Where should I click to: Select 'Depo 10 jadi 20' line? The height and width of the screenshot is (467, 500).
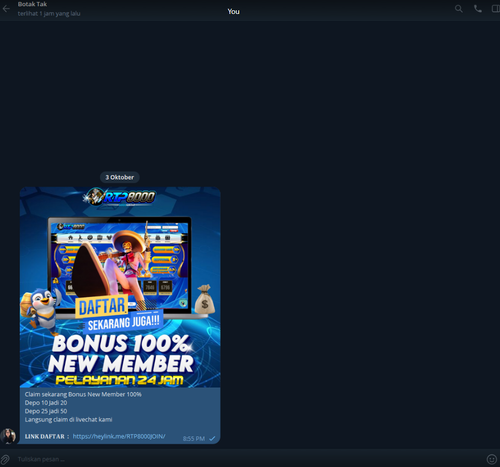[46, 403]
